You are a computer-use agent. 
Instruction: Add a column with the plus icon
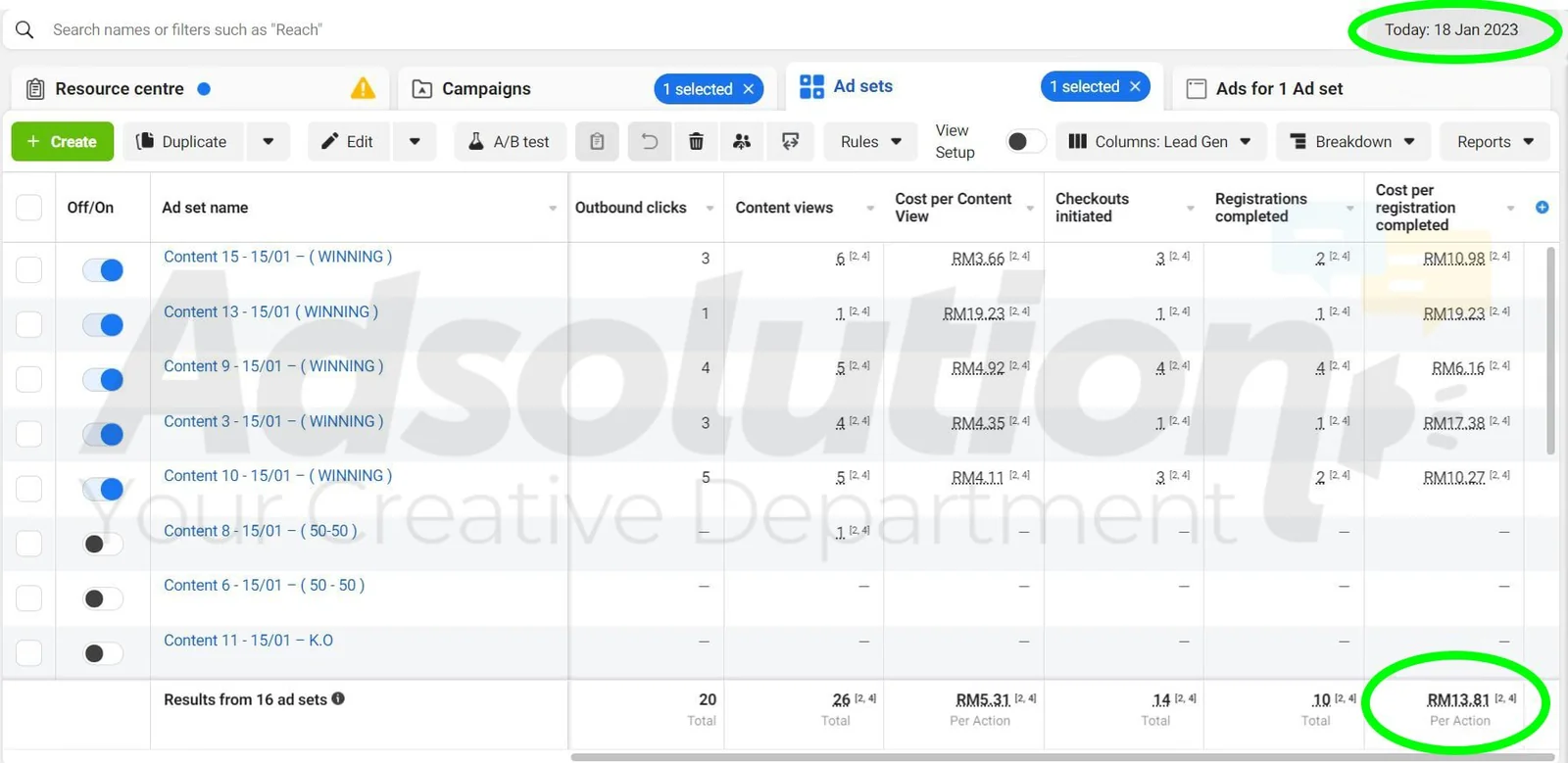[x=1542, y=208]
